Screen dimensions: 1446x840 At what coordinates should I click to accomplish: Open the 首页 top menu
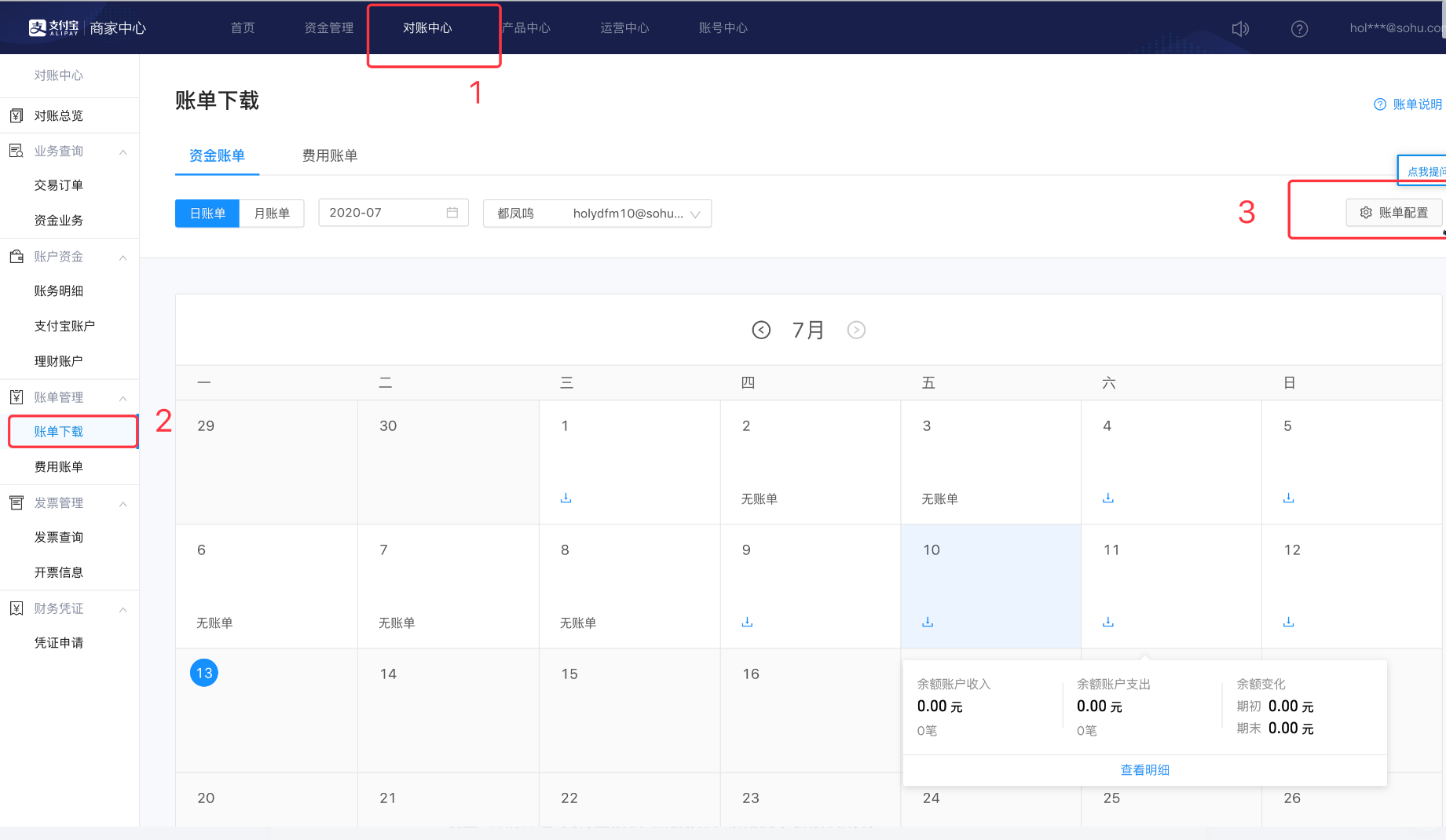coord(243,28)
